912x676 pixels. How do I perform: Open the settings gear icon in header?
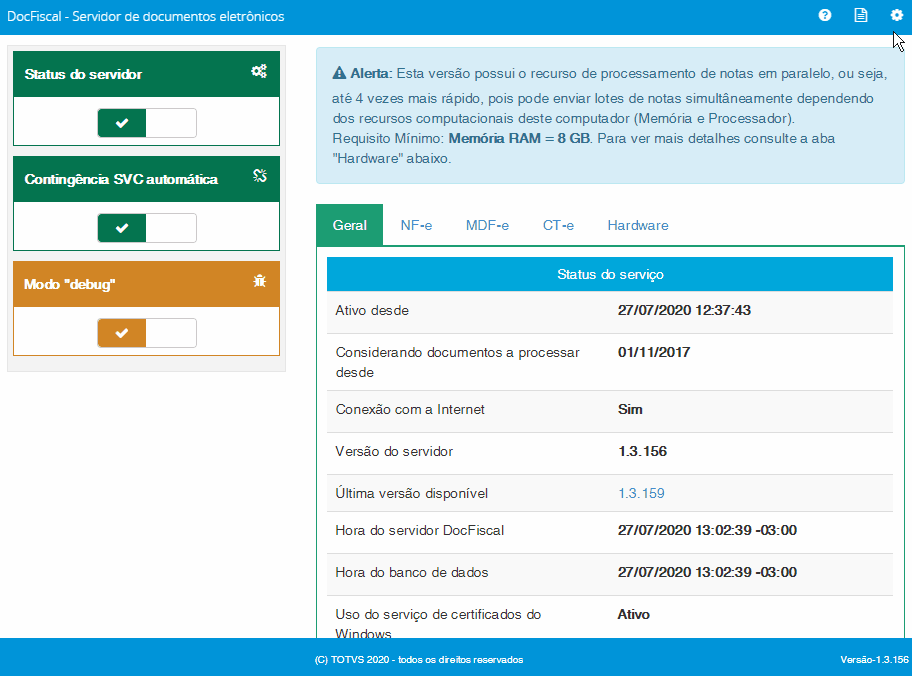tap(896, 16)
